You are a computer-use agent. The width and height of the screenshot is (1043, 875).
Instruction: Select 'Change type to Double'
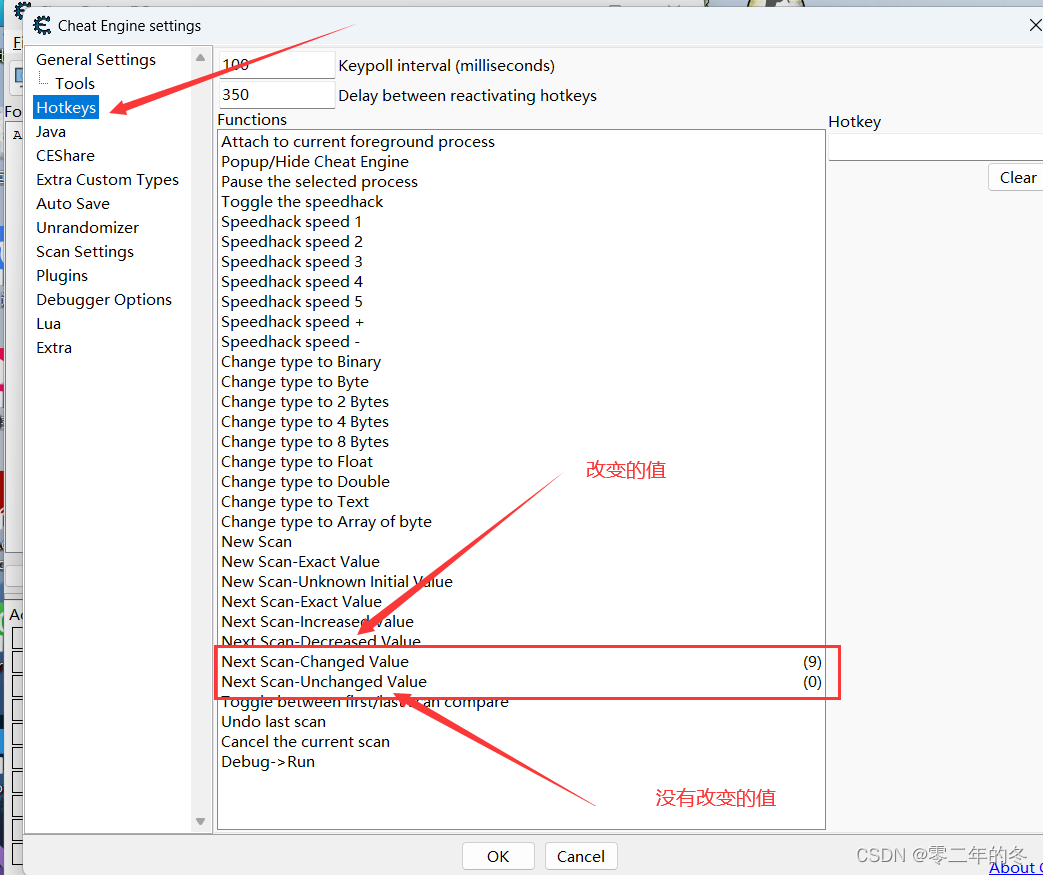click(x=521, y=481)
